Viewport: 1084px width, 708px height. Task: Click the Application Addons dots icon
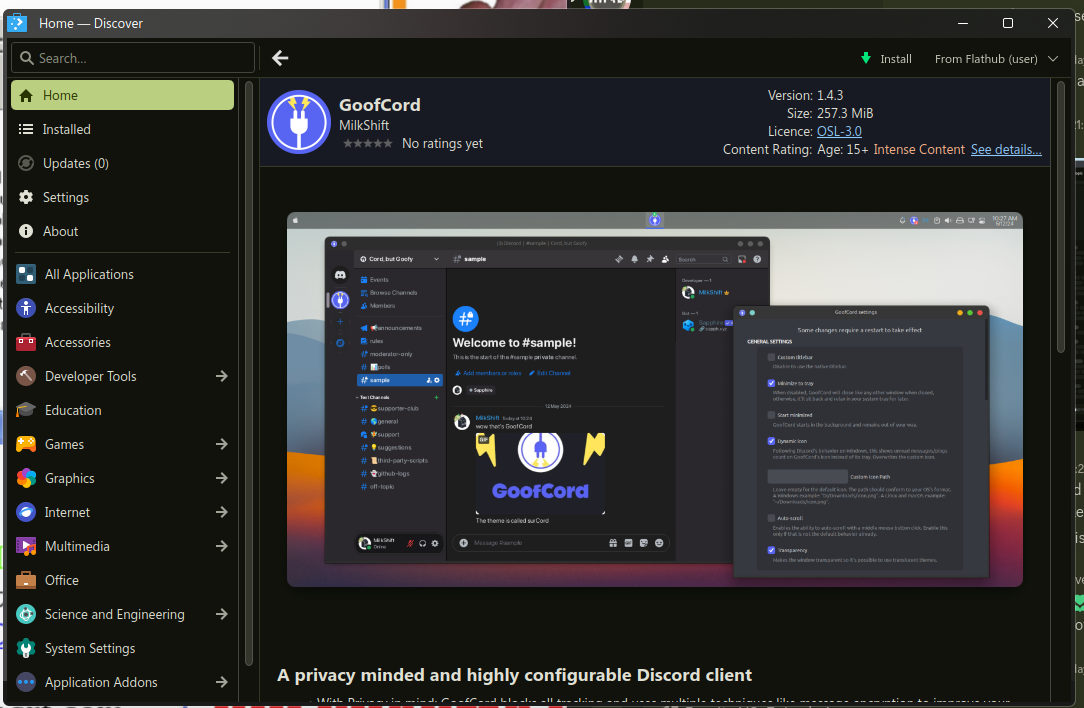point(26,682)
